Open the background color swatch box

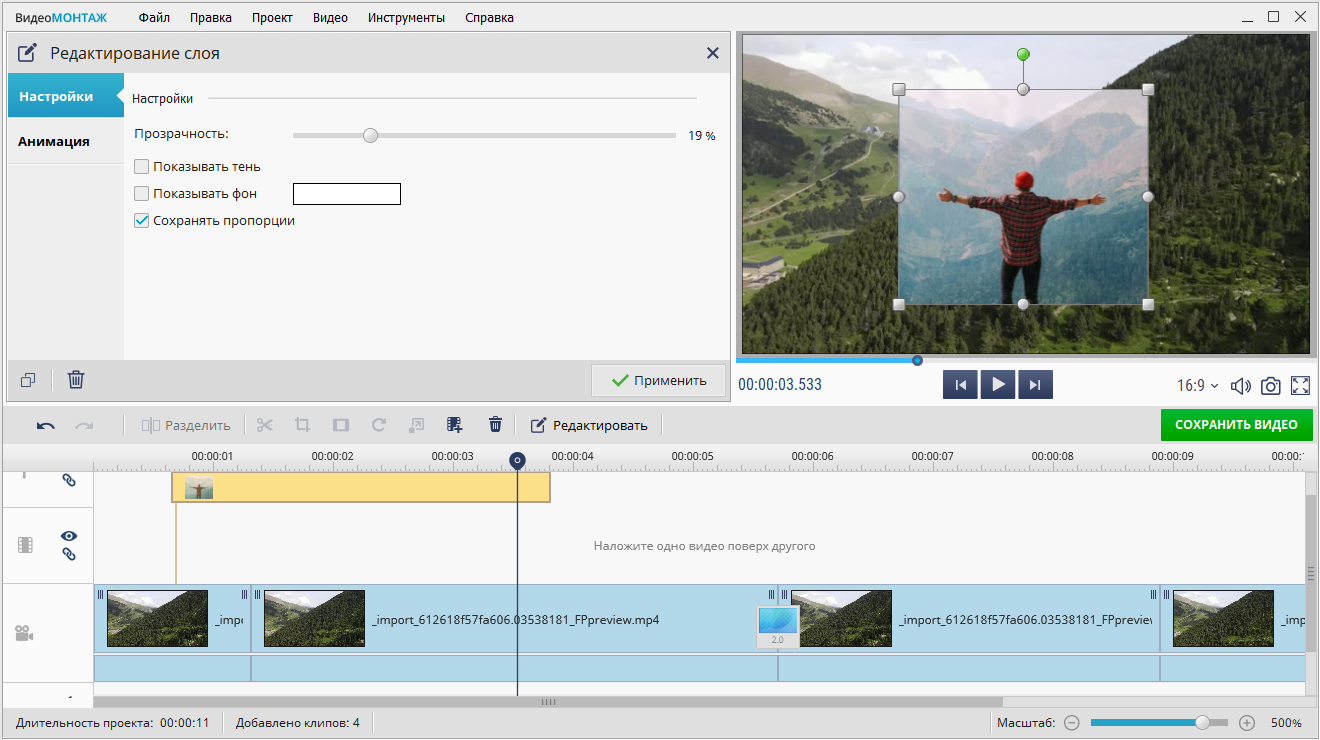point(346,194)
